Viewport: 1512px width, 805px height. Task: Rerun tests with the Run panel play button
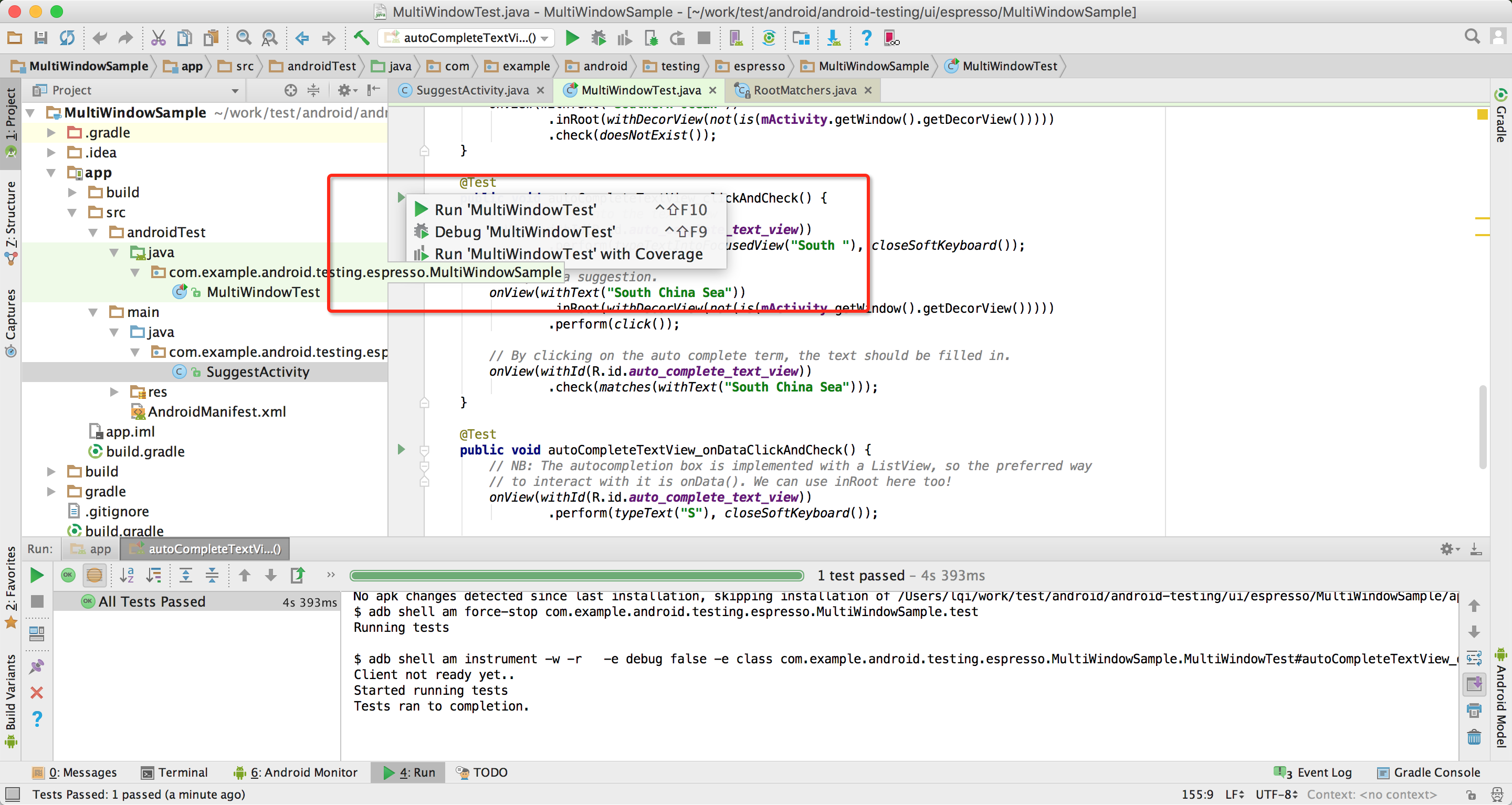(36, 575)
